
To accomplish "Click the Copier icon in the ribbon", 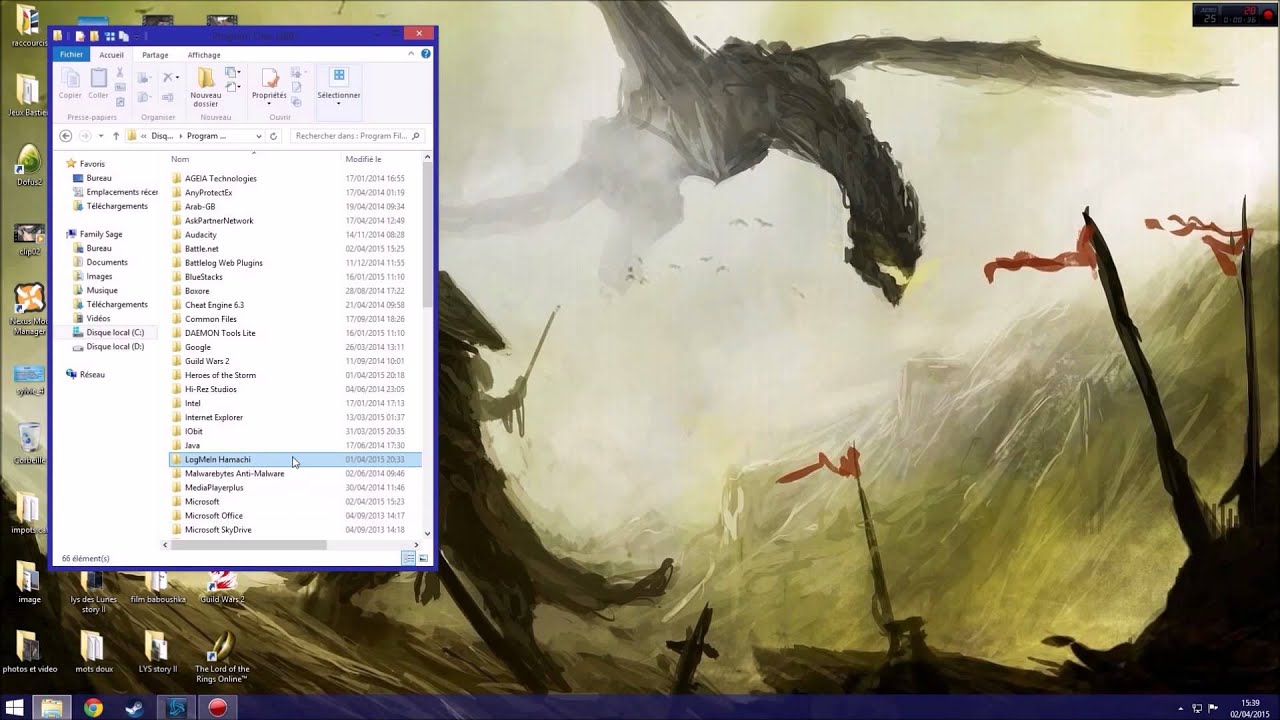I will (70, 78).
